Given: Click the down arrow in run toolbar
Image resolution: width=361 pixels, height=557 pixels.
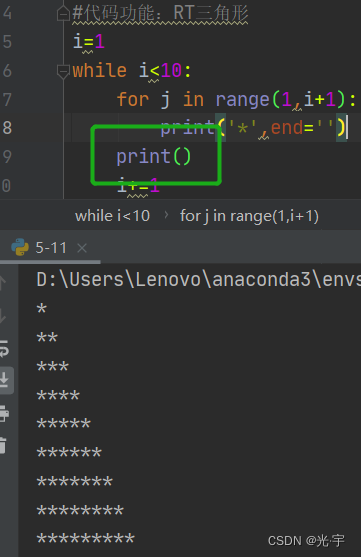Looking at the screenshot, I should point(2,315).
